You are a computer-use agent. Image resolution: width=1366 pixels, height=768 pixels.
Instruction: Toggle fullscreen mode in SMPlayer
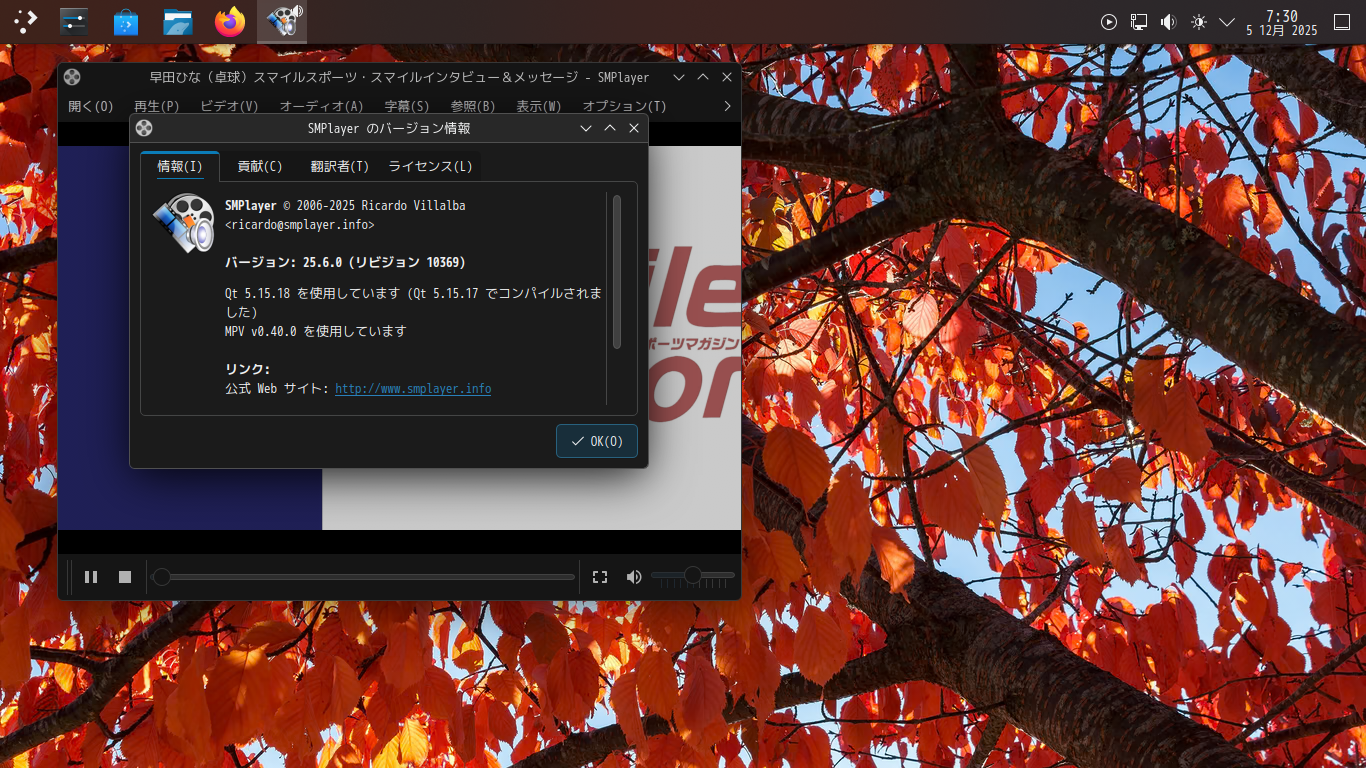click(x=600, y=577)
